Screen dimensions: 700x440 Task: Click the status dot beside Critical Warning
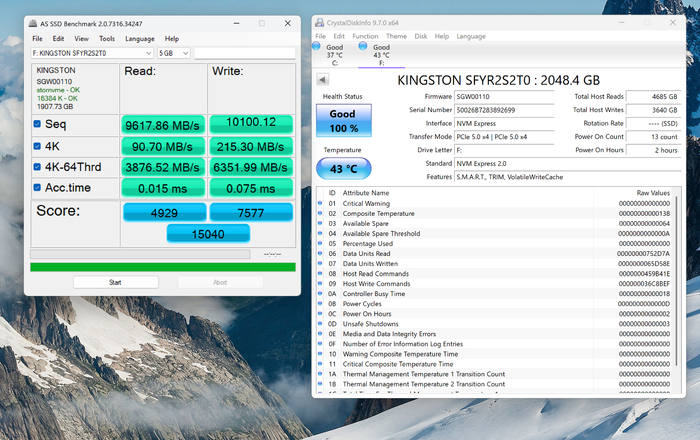pyautogui.click(x=320, y=203)
